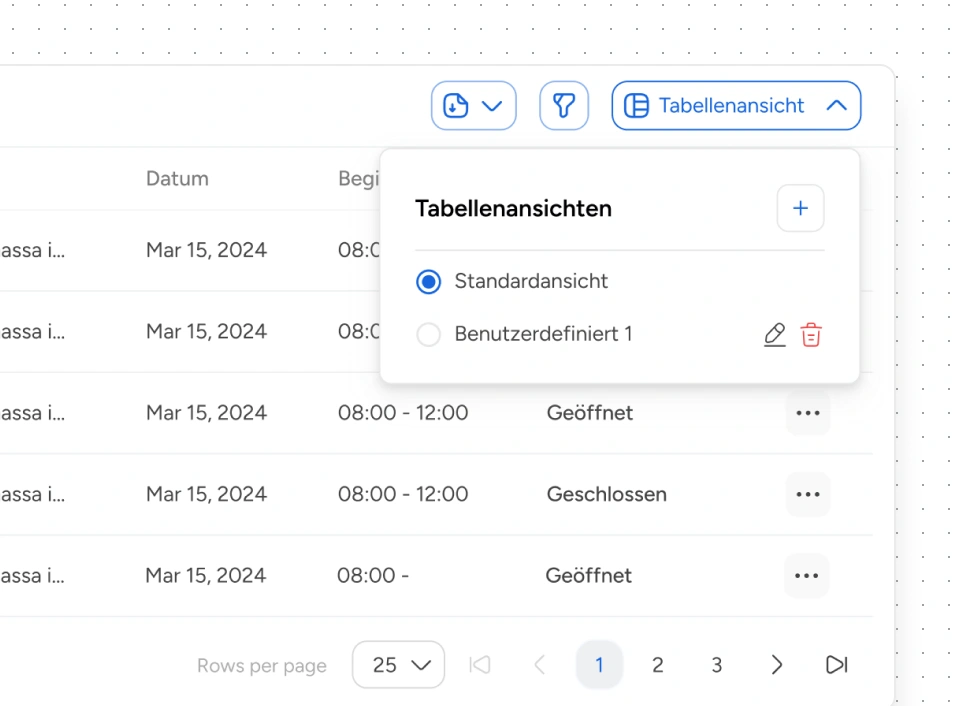Open the export download dropdown

click(x=473, y=106)
